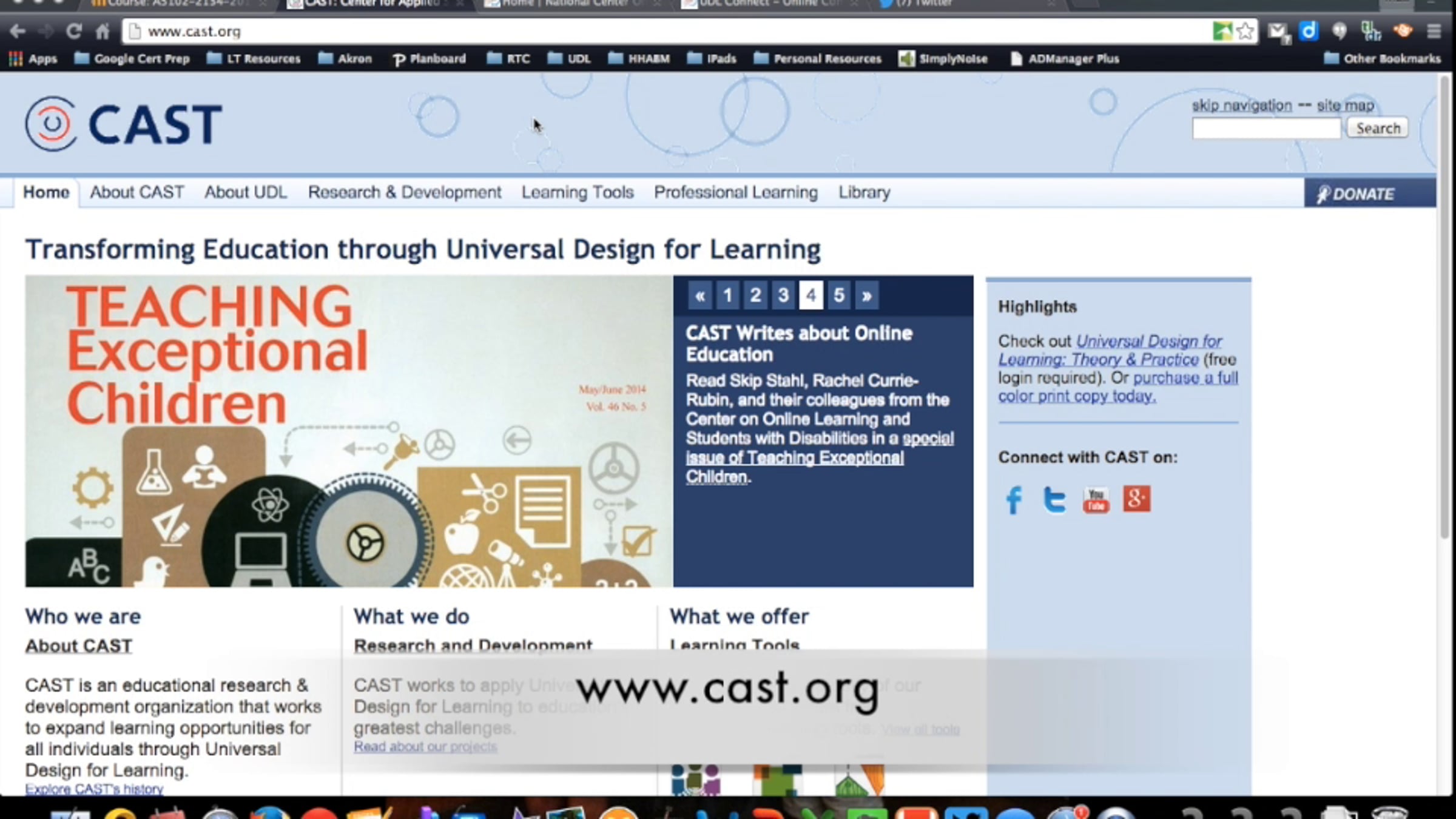This screenshot has width=1456, height=819.
Task: Expand the Akron bookmark folder
Action: pyautogui.click(x=345, y=59)
